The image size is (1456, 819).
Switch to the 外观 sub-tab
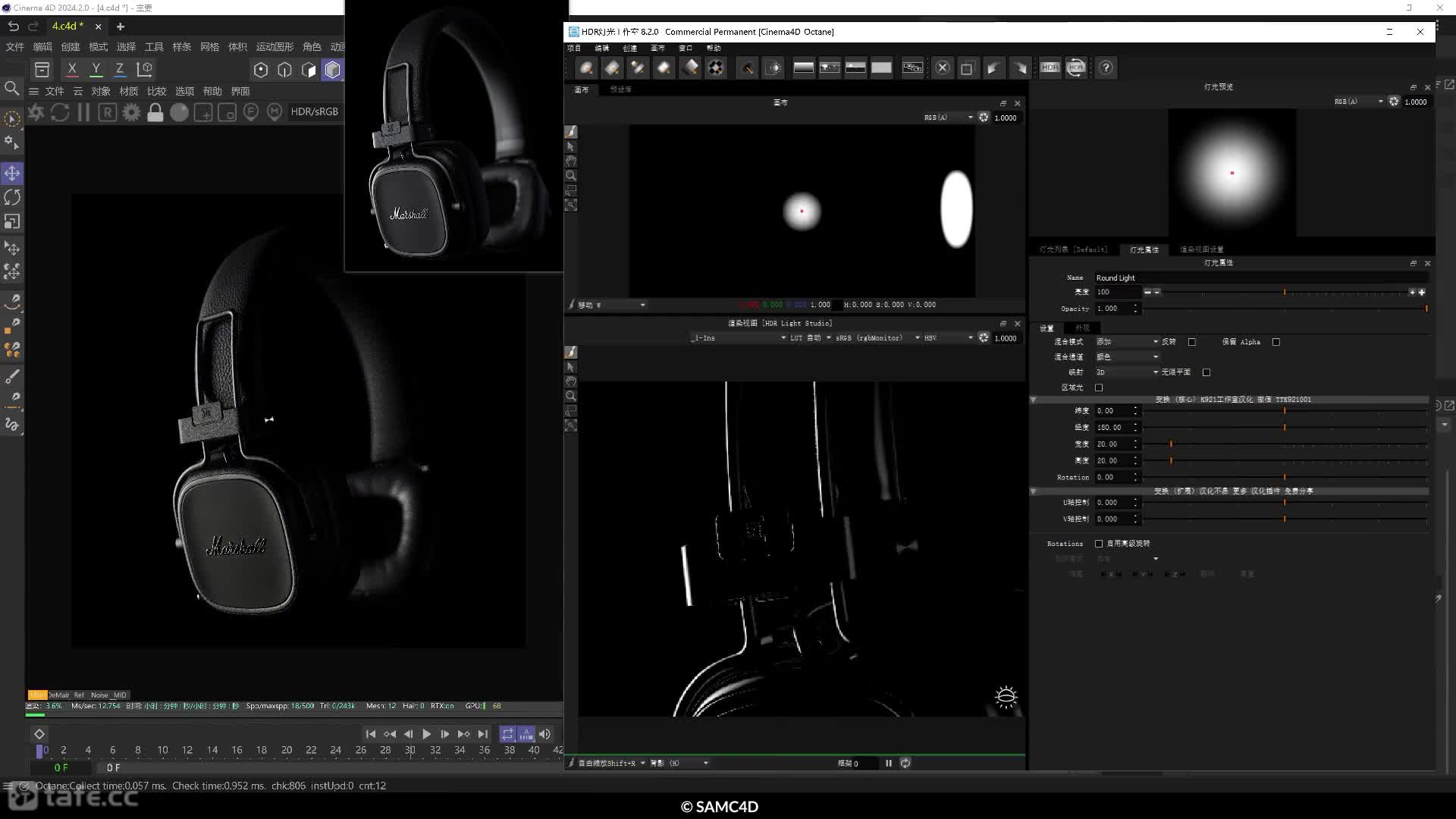pos(1082,328)
